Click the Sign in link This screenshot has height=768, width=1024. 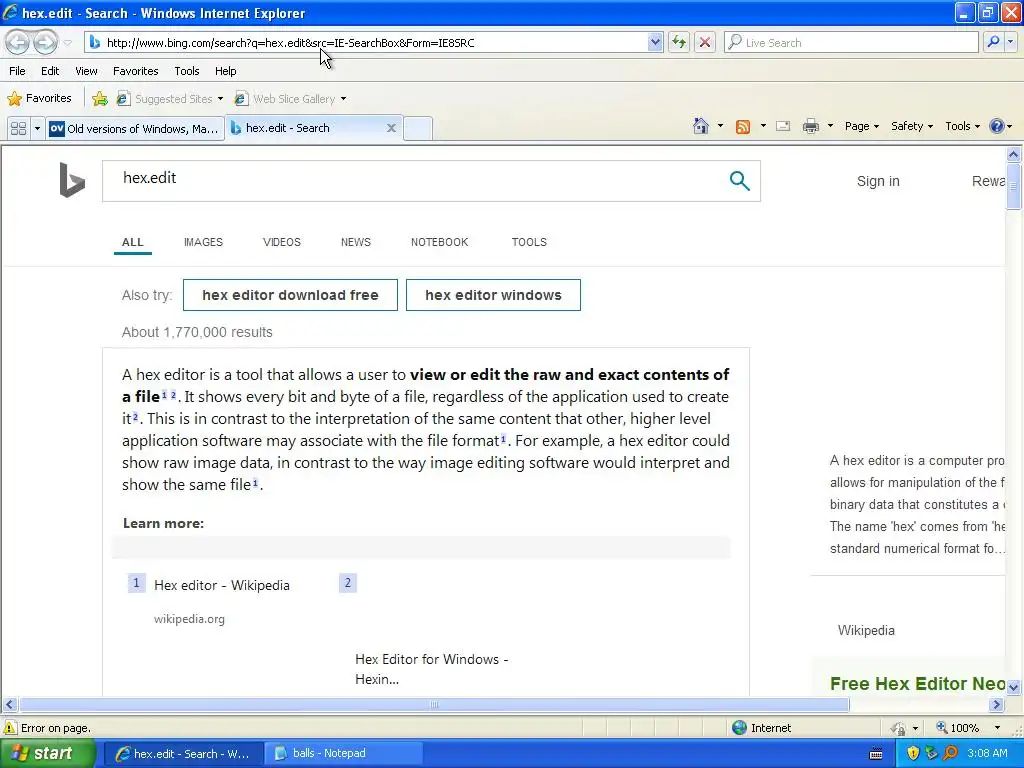(878, 182)
